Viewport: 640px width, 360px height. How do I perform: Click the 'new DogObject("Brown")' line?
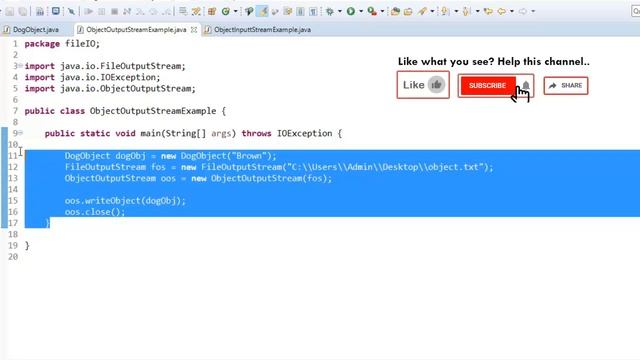(x=171, y=156)
